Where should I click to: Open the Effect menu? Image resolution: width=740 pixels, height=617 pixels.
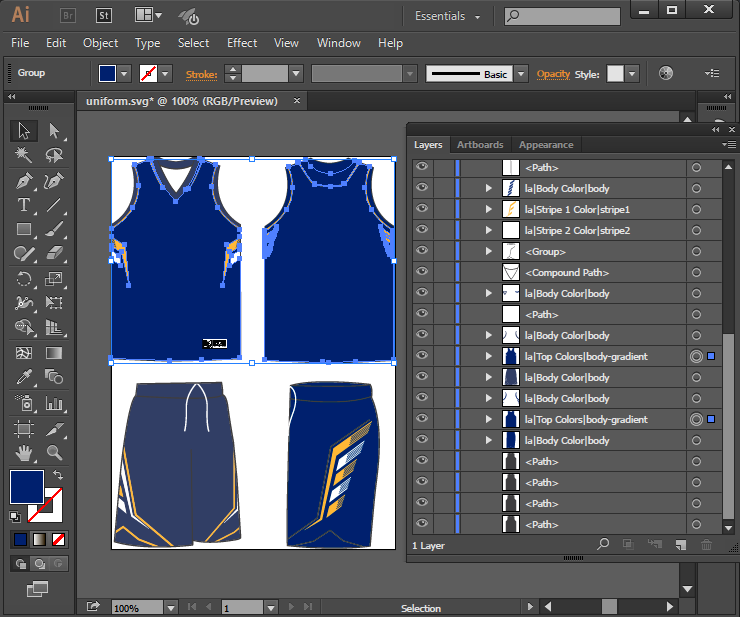pos(242,43)
